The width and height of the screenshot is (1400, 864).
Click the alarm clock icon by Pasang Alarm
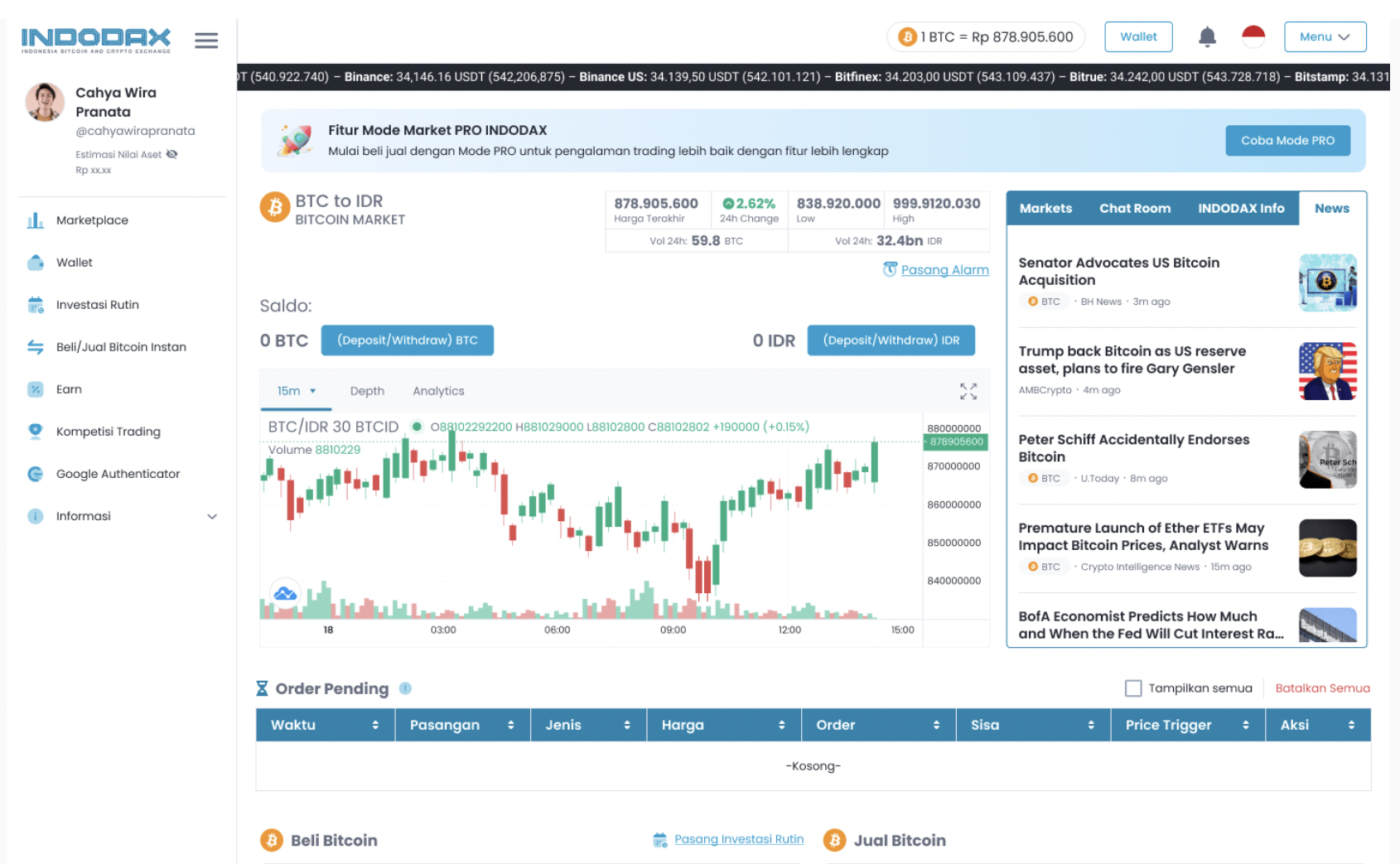(x=890, y=269)
